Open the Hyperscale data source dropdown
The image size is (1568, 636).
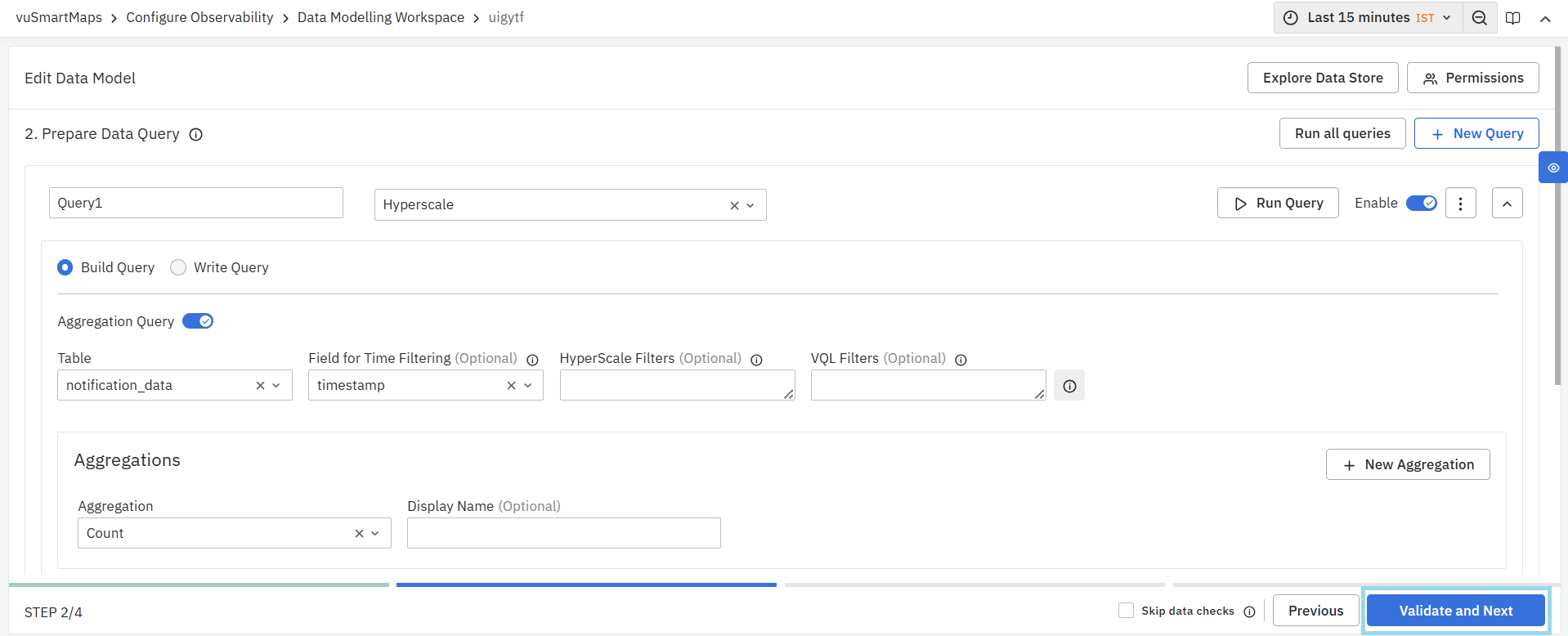pyautogui.click(x=750, y=206)
